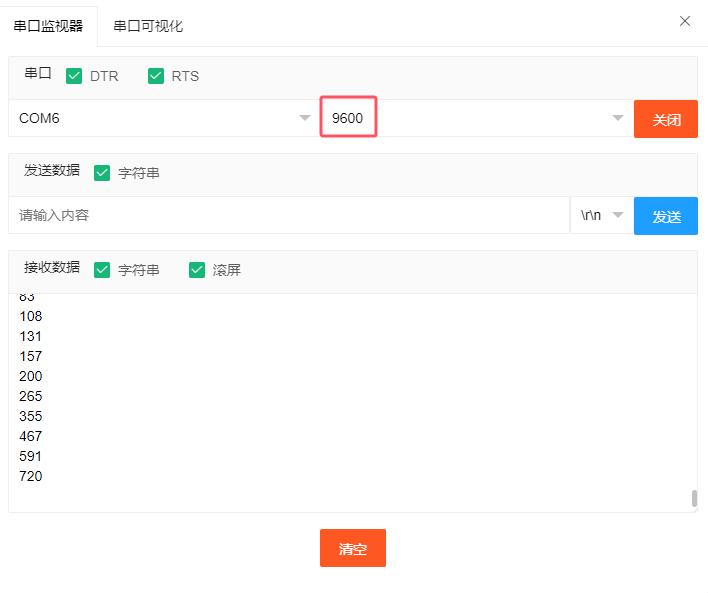Uncheck the DTR checkbox
708x593 pixels.
(74, 76)
